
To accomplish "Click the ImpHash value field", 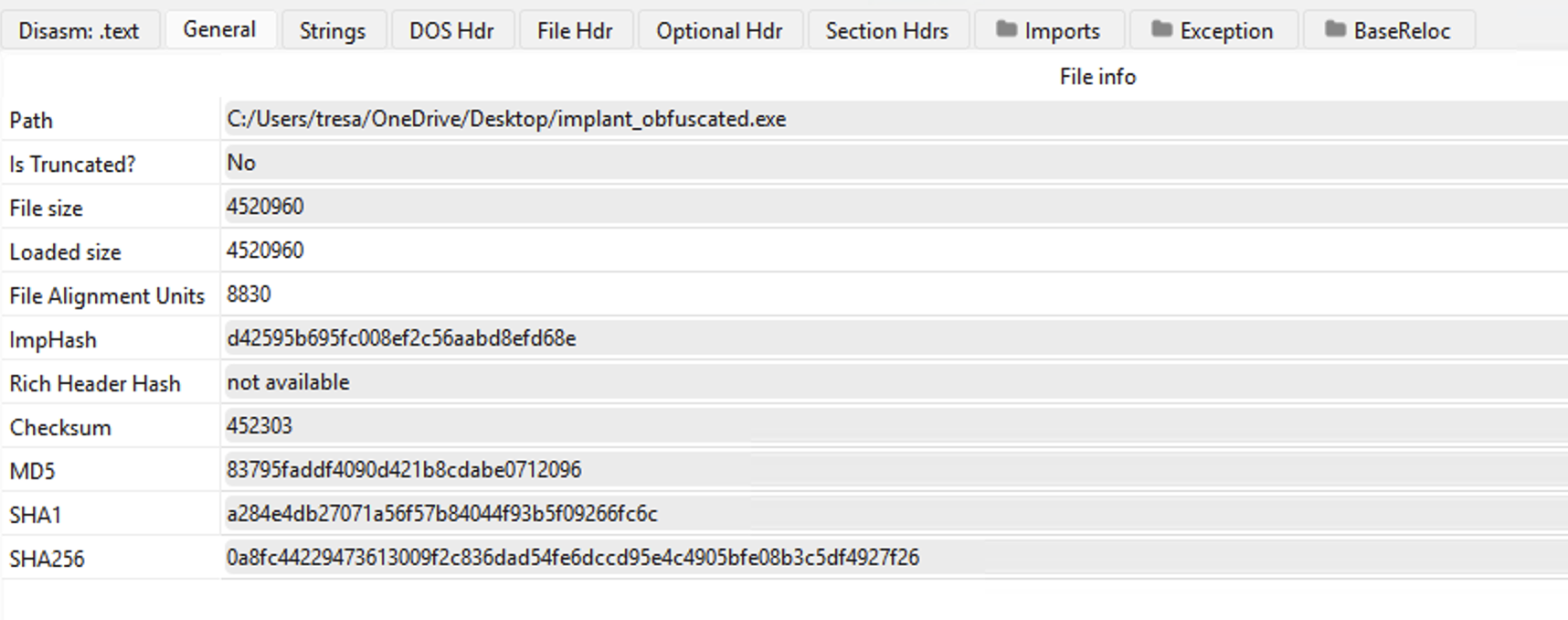I will coord(401,338).
